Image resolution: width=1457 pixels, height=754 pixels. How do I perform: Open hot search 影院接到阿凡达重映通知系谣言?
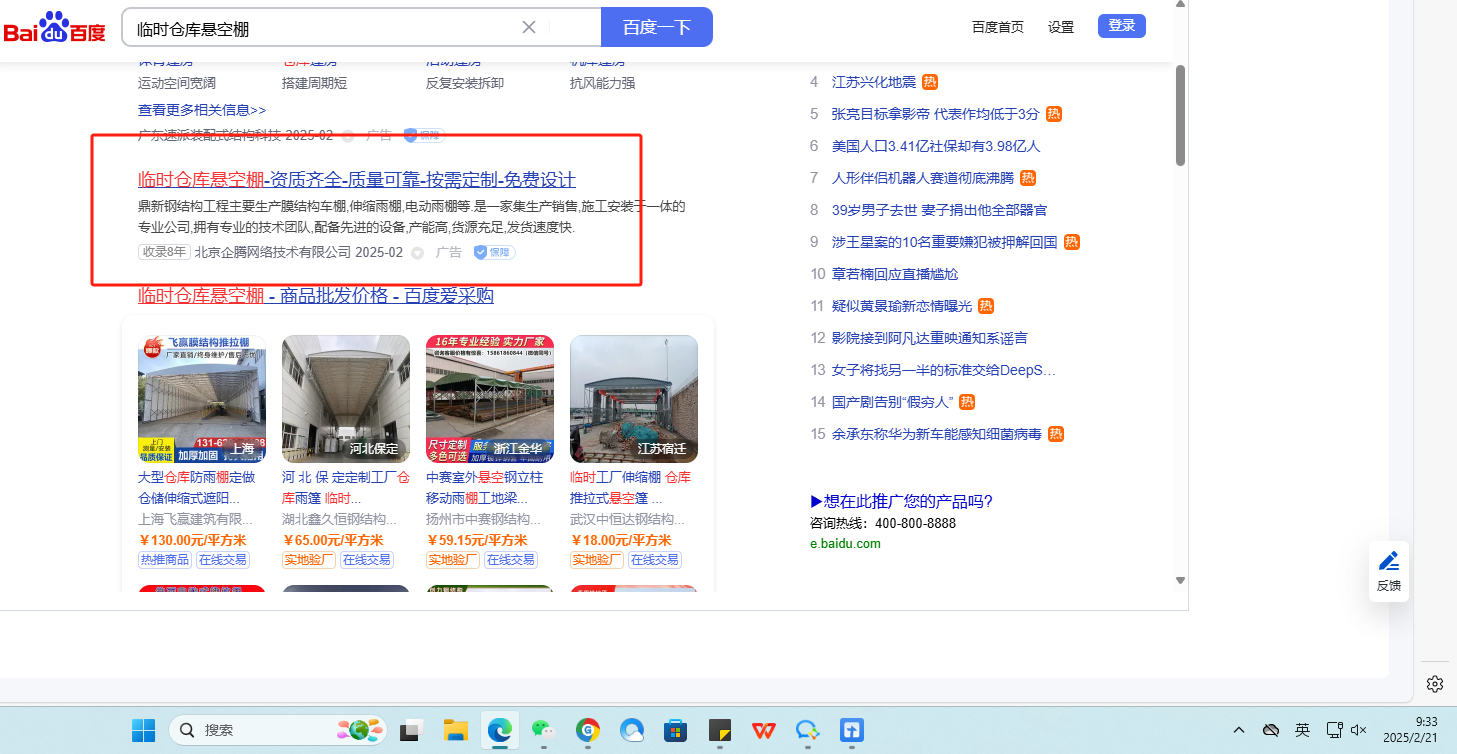click(930, 338)
